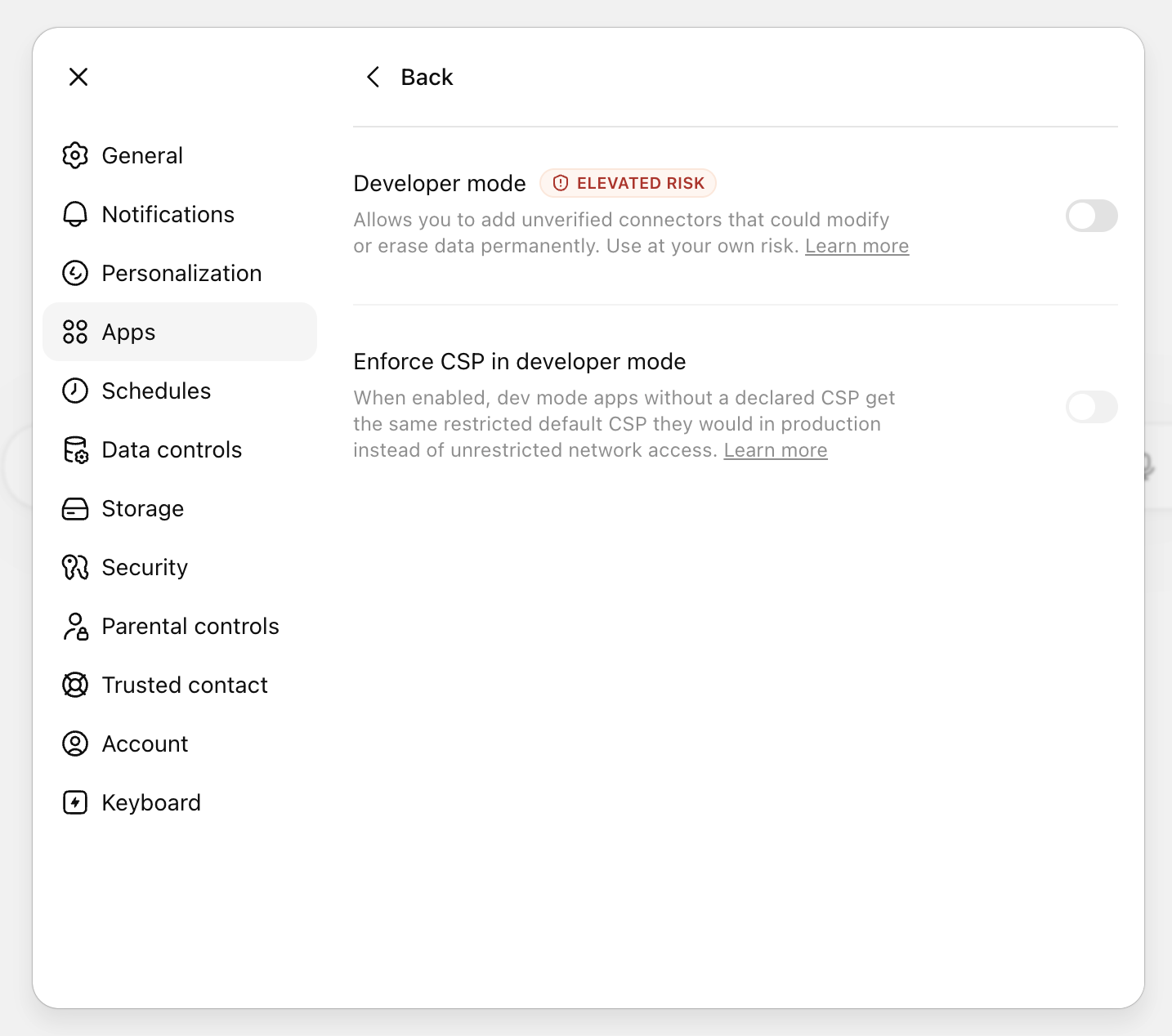
Task: Click the Trusted contact lifebuoy icon
Action: (x=75, y=685)
